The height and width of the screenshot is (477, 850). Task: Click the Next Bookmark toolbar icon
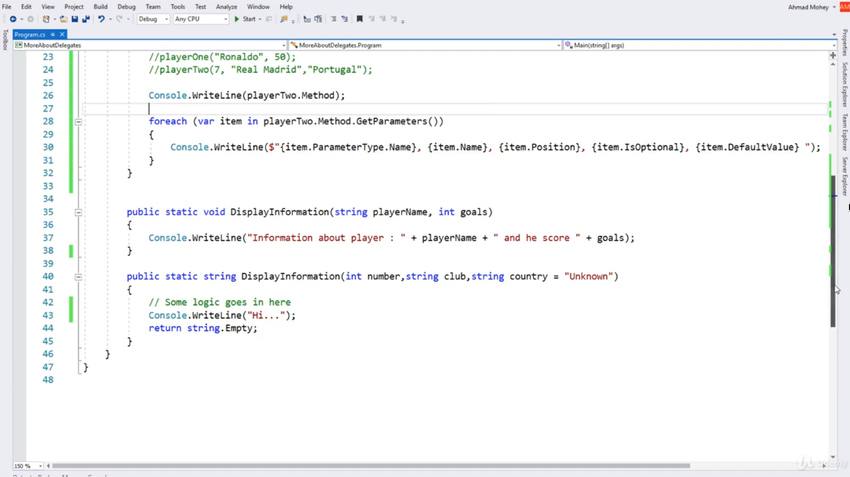[x=383, y=19]
